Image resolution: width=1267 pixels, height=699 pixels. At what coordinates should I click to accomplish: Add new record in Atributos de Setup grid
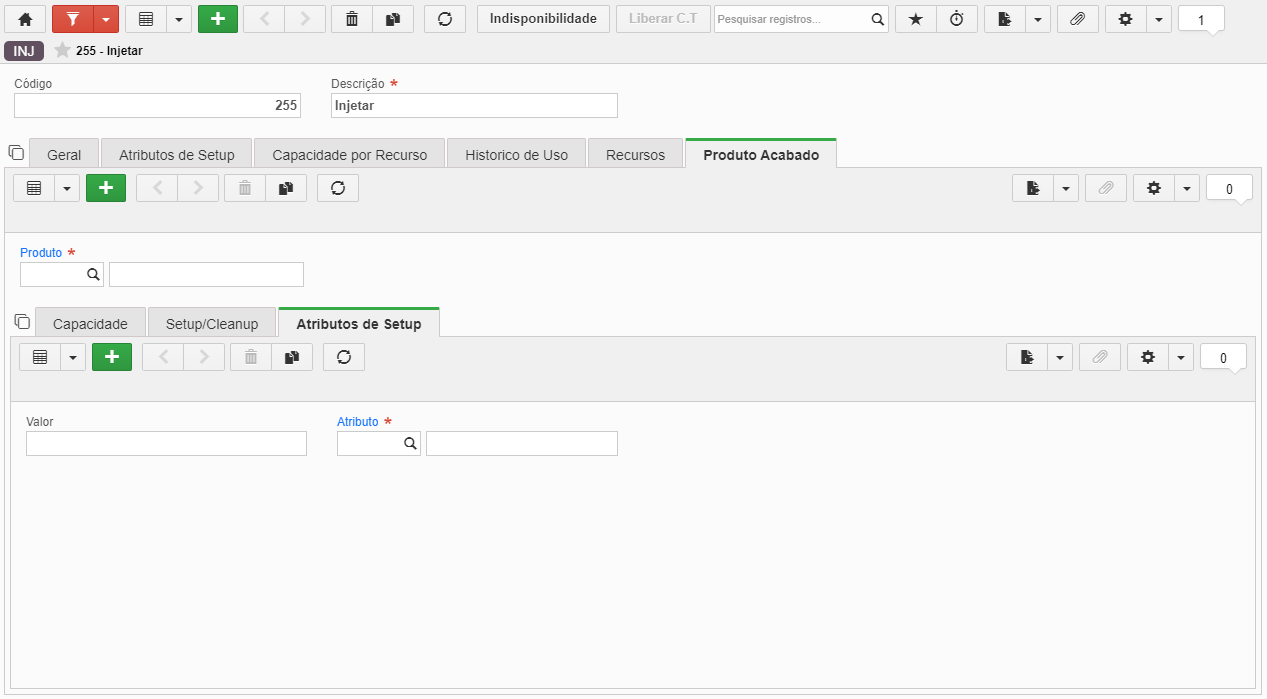tap(112, 357)
